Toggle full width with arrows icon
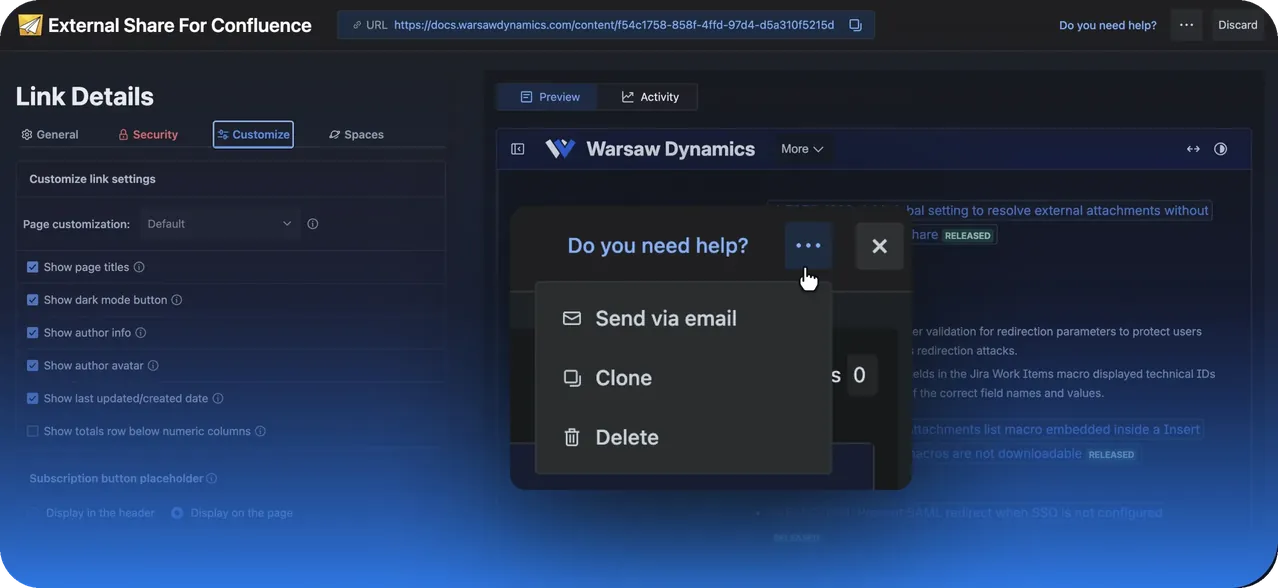 (1193, 149)
